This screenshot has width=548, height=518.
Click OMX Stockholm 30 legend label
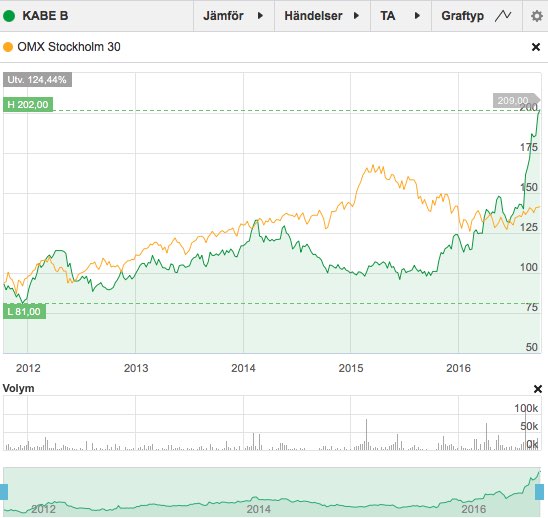[x=69, y=47]
